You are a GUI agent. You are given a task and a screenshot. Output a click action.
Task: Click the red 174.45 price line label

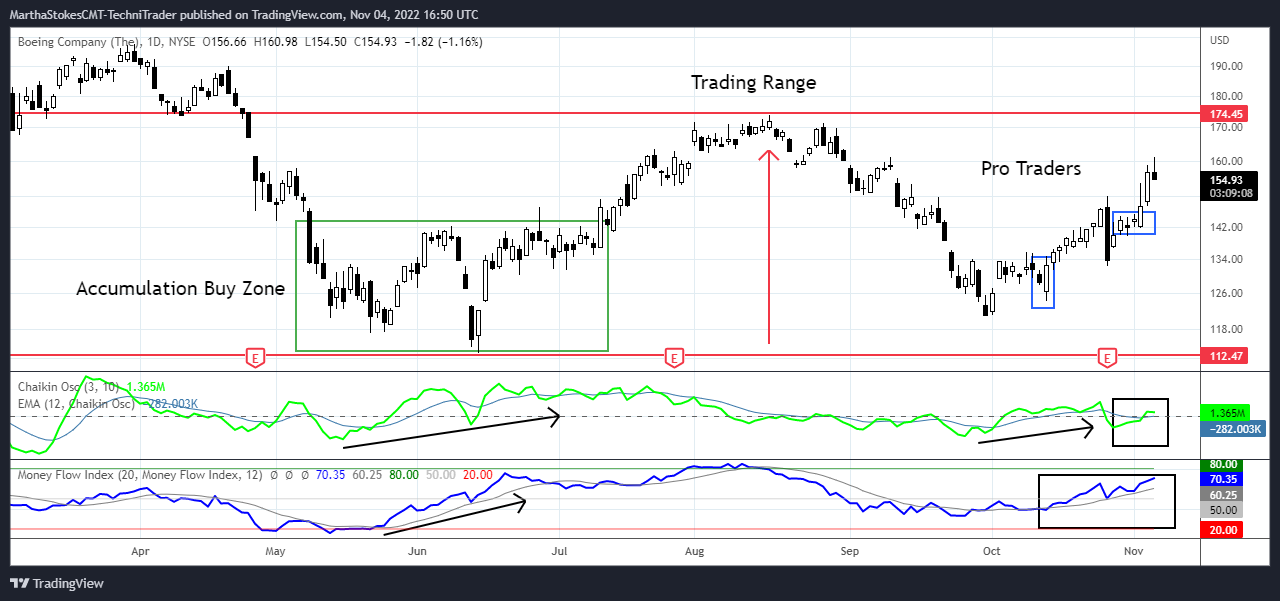1226,114
